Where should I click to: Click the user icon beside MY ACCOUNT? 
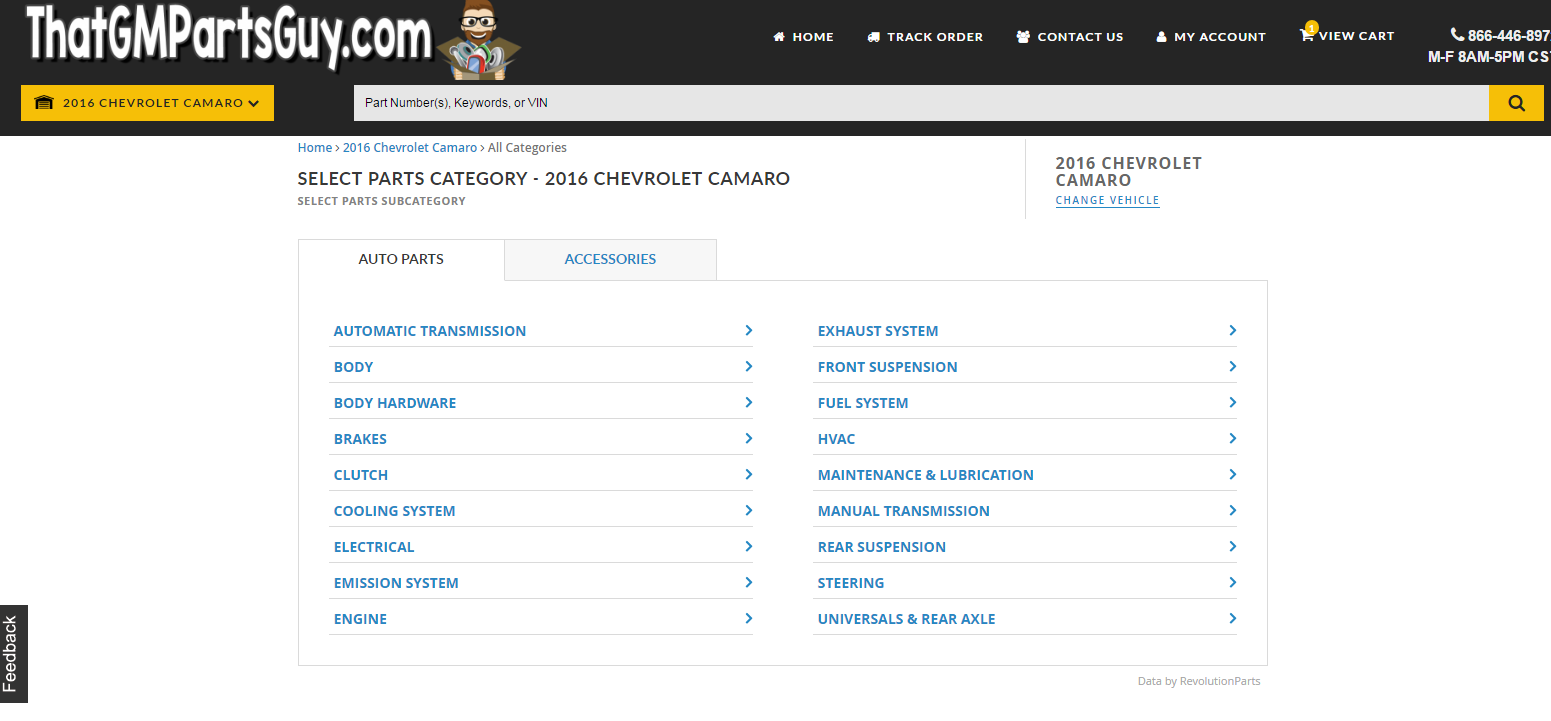click(x=1161, y=37)
